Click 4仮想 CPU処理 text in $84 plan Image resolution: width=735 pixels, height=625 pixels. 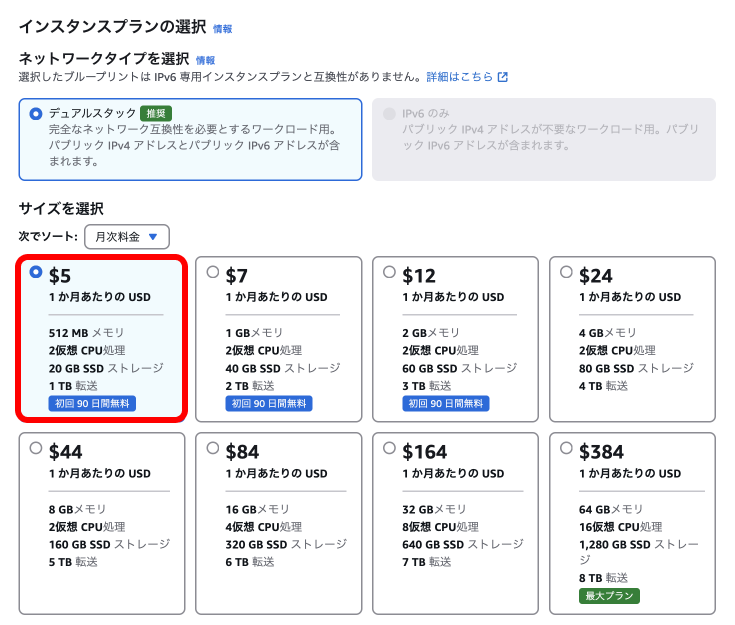coord(263,527)
